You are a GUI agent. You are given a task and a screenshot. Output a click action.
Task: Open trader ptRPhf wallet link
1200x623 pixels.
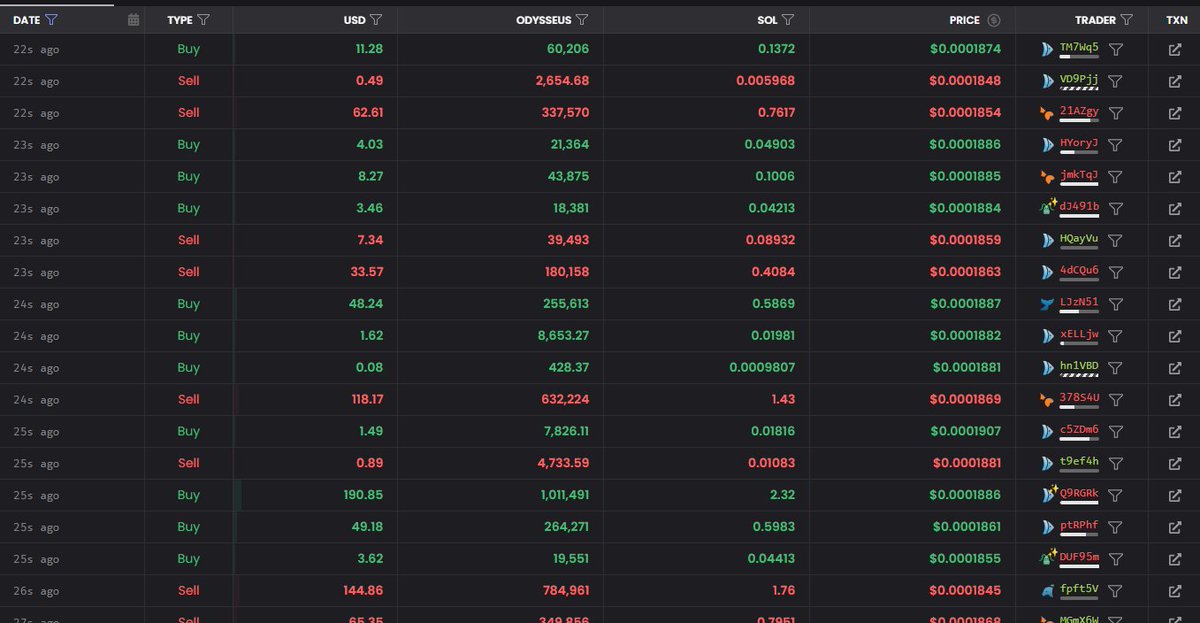[1079, 525]
